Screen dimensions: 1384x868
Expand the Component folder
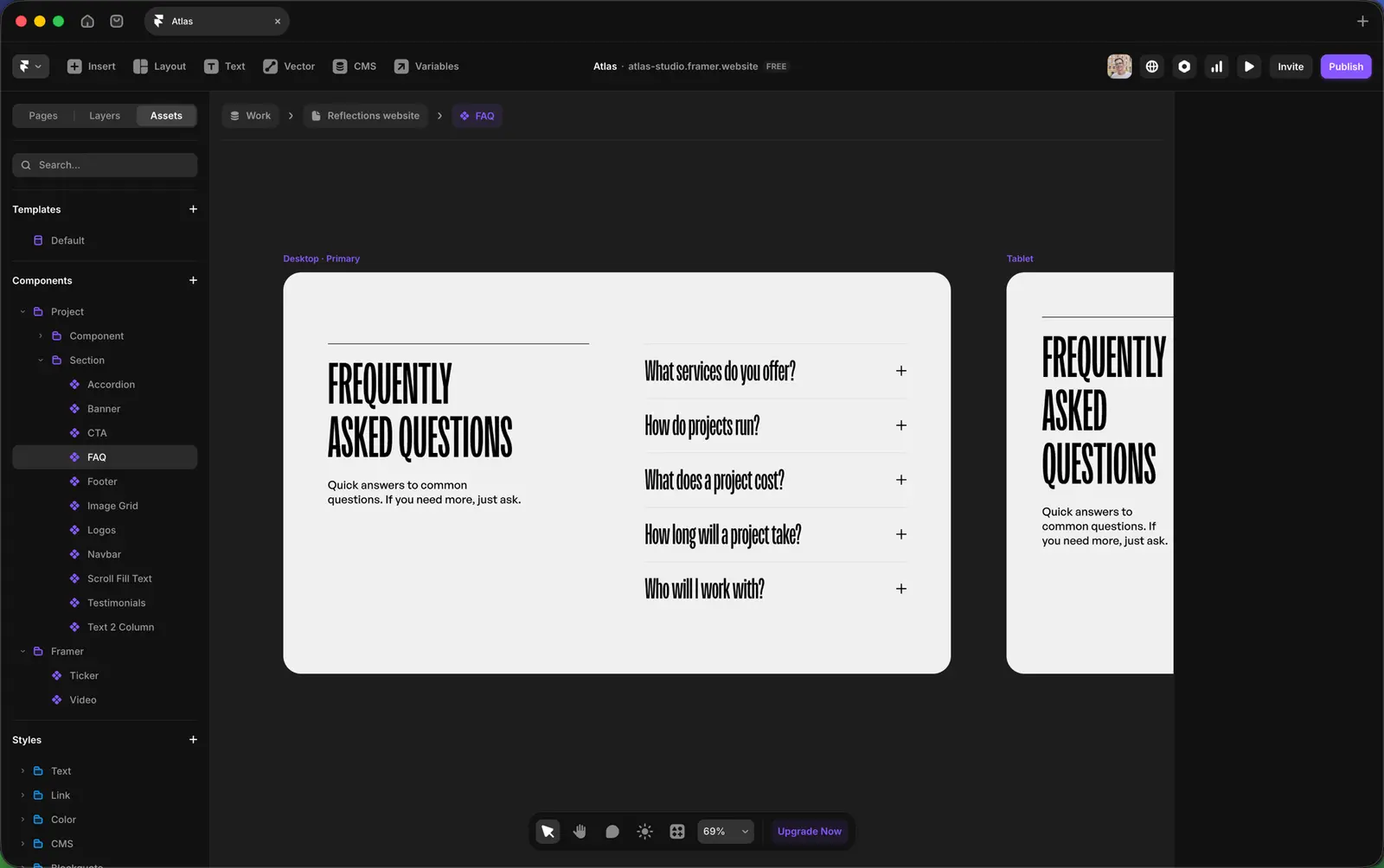41,335
